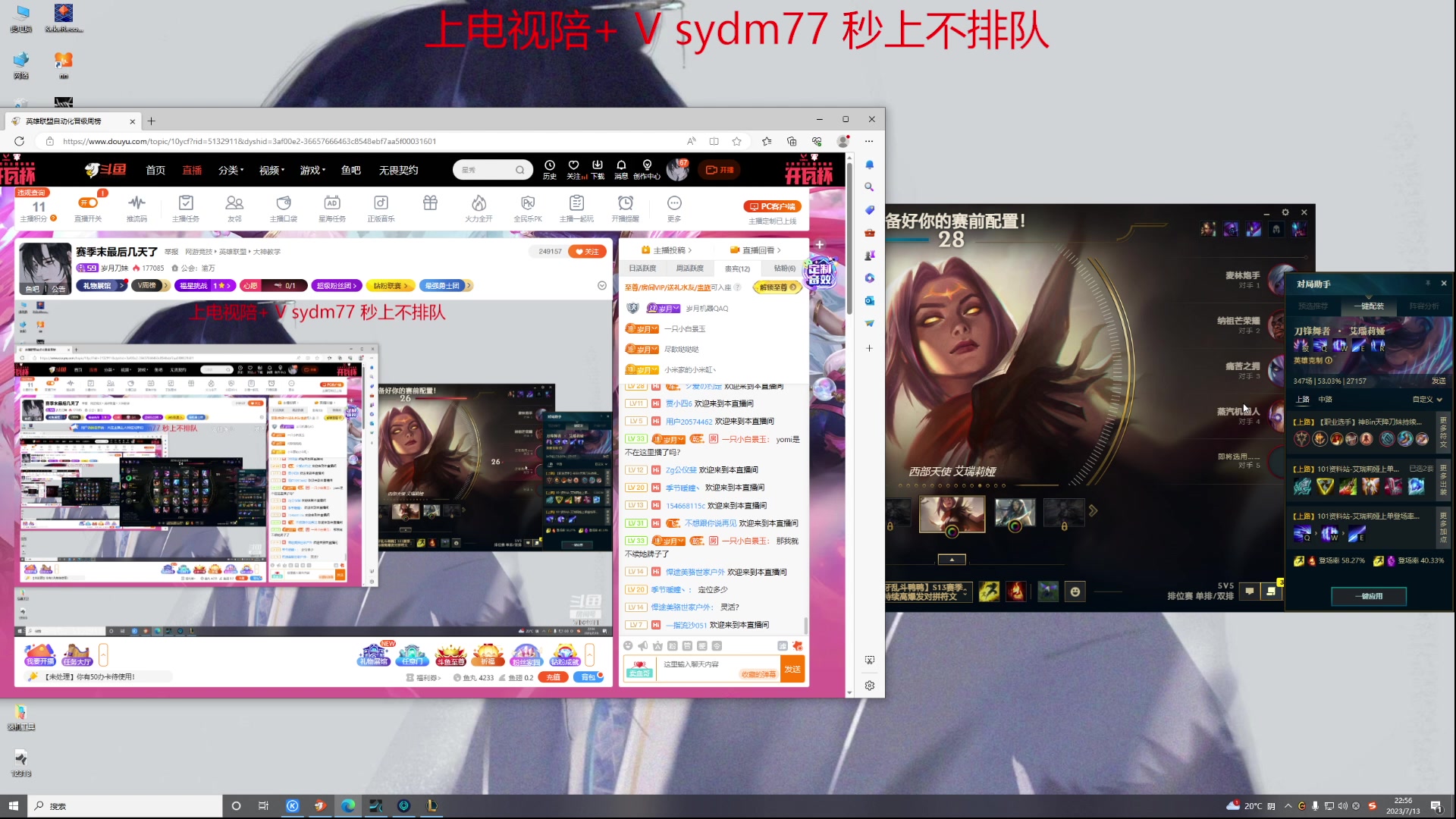This screenshot has width=1456, height=819.
Task: Open the 火力全开 flame icon
Action: coord(478,205)
